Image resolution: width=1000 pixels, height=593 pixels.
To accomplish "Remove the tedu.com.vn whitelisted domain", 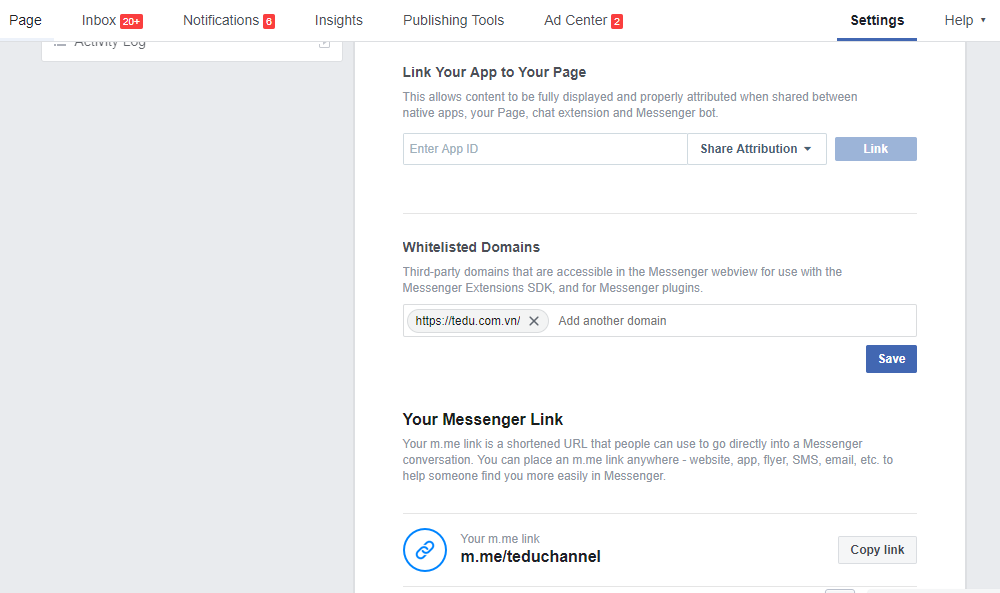I will pos(534,321).
